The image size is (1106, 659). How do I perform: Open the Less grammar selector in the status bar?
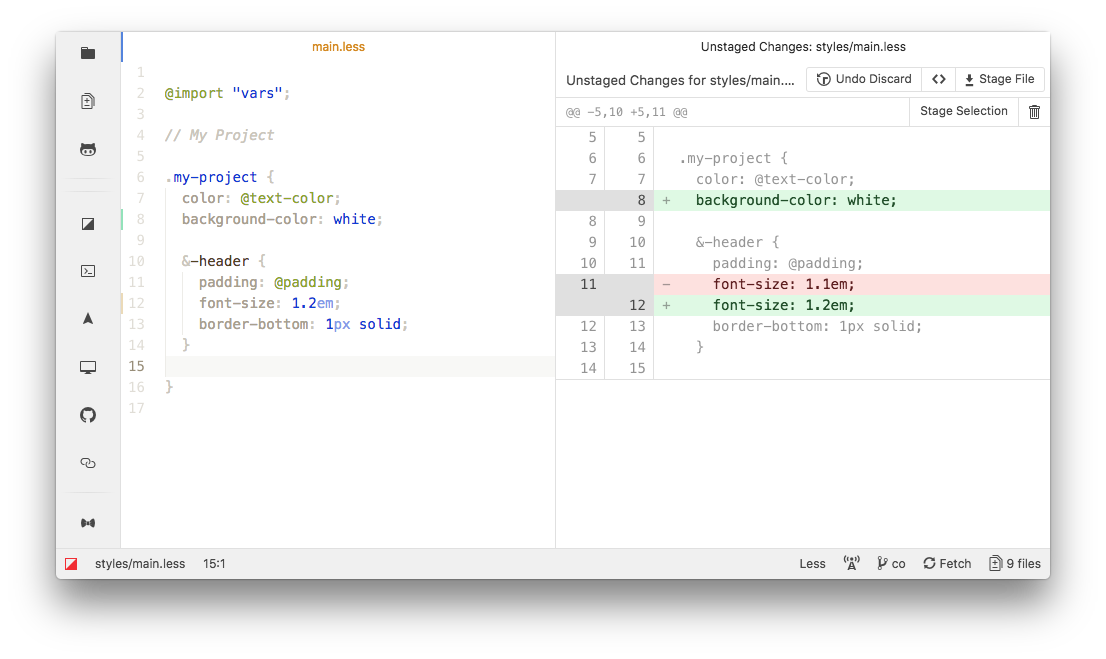(813, 563)
